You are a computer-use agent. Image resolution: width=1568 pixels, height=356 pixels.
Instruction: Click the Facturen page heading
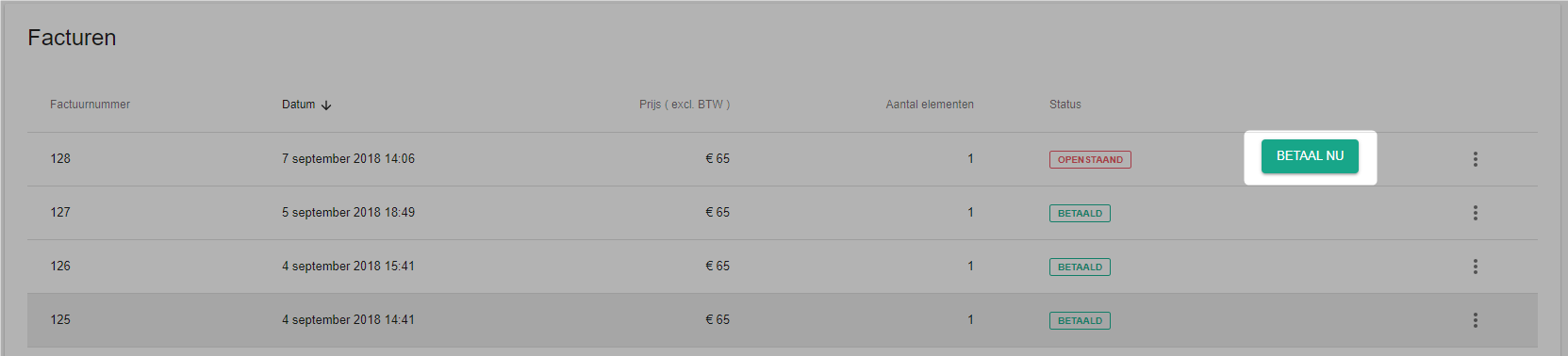click(x=72, y=38)
